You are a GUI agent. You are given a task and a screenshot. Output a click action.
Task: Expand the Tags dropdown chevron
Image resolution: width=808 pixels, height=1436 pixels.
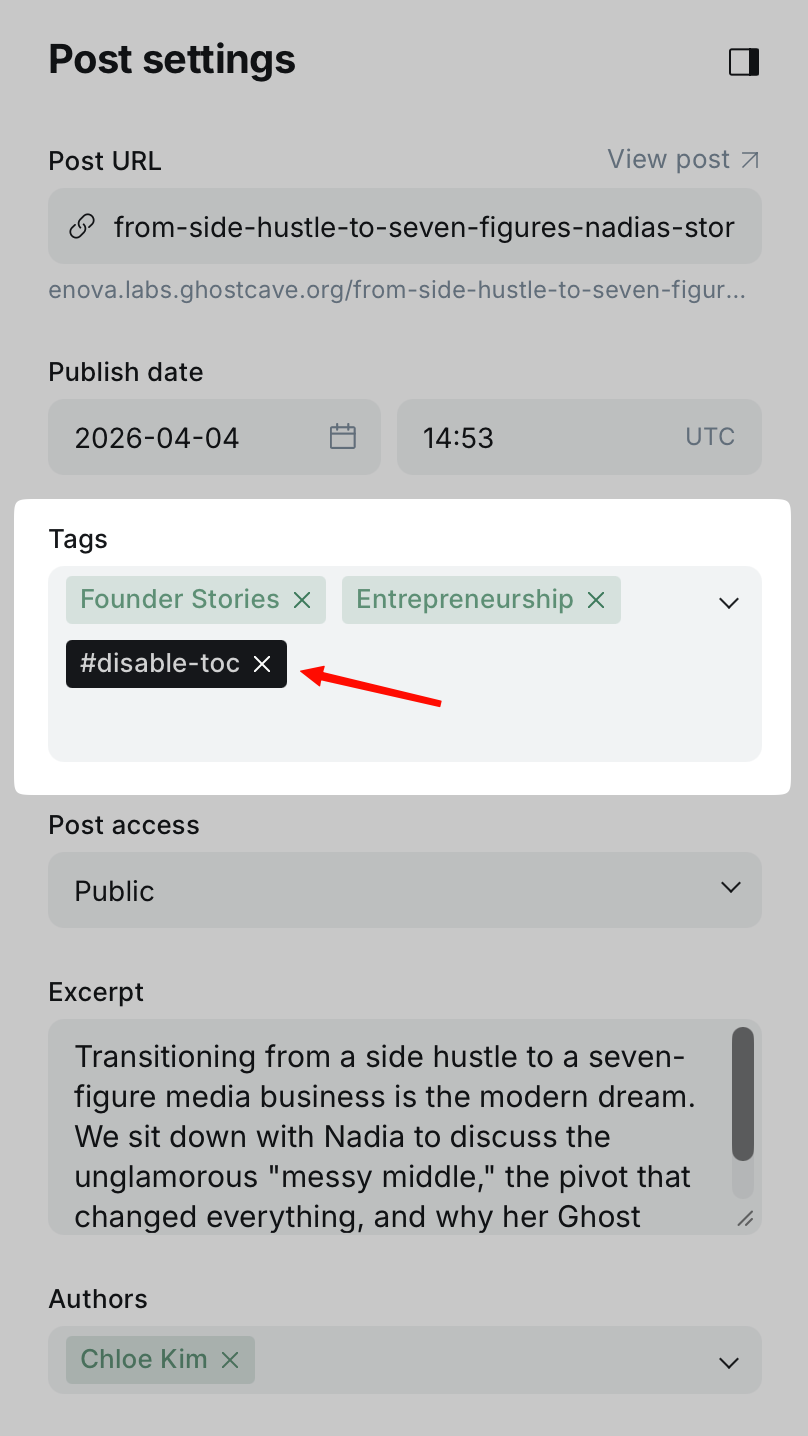click(729, 602)
